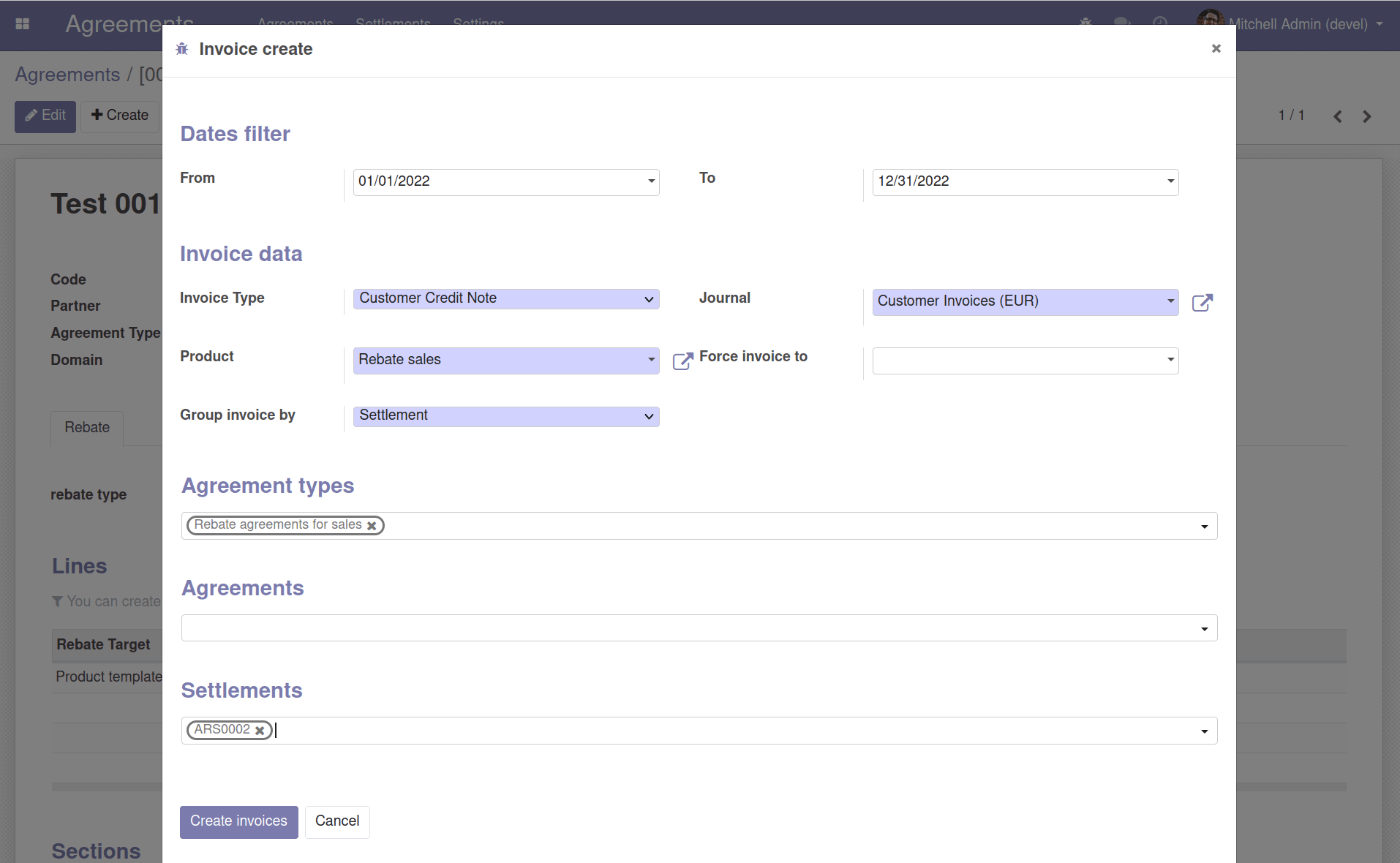The image size is (1400, 863).
Task: Open the Agreements selection dropdown
Action: [699, 628]
